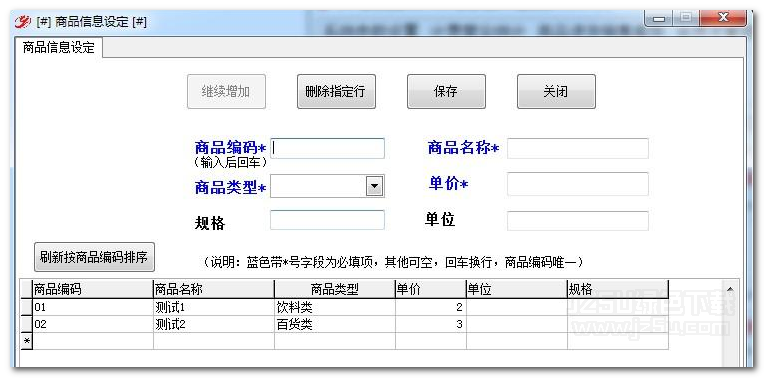Click the new row asterisk selector

coord(26,341)
